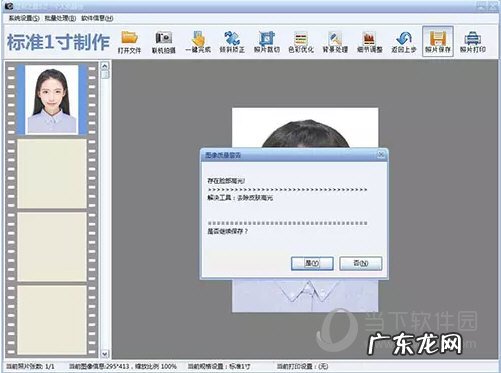Click the 照片打印 print photo icon
This screenshot has height=373, width=501.
(x=473, y=42)
